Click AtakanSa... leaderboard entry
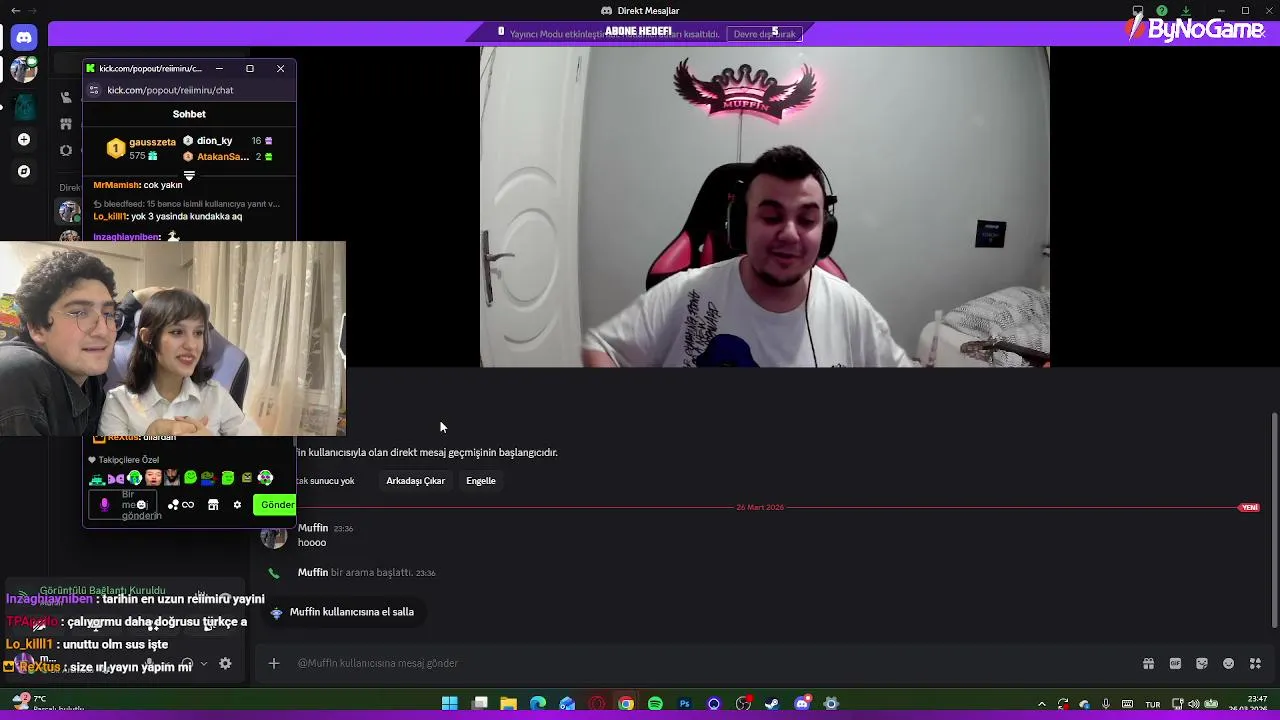The image size is (1280, 720). pos(228,157)
